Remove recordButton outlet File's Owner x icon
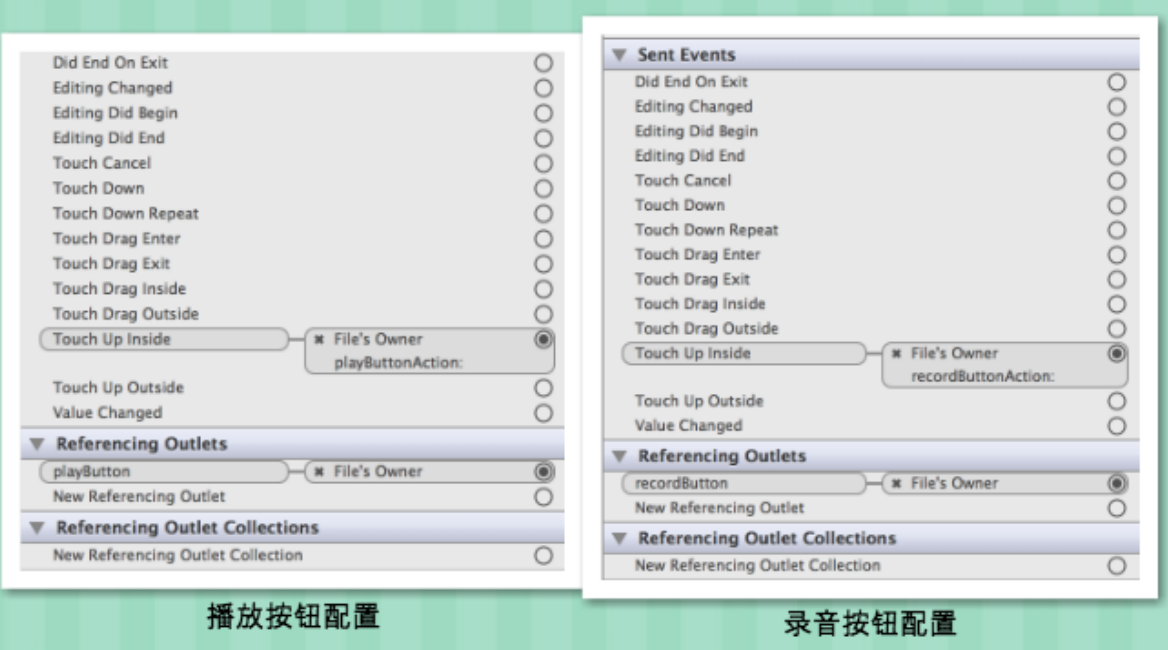This screenshot has width=1168, height=650. pos(897,483)
